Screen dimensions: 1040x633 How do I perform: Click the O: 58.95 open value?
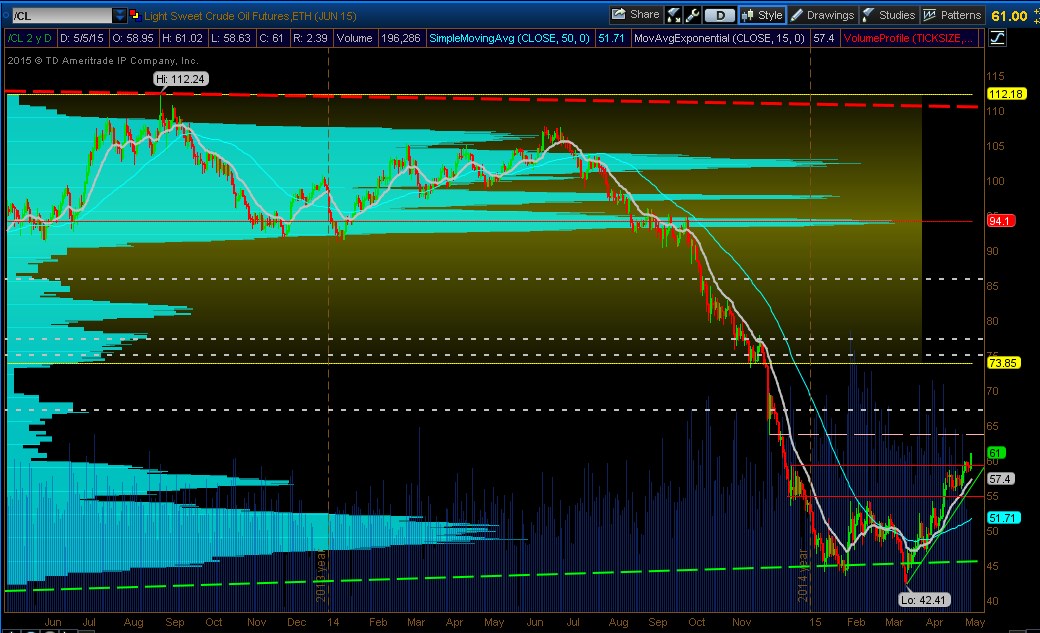point(133,38)
